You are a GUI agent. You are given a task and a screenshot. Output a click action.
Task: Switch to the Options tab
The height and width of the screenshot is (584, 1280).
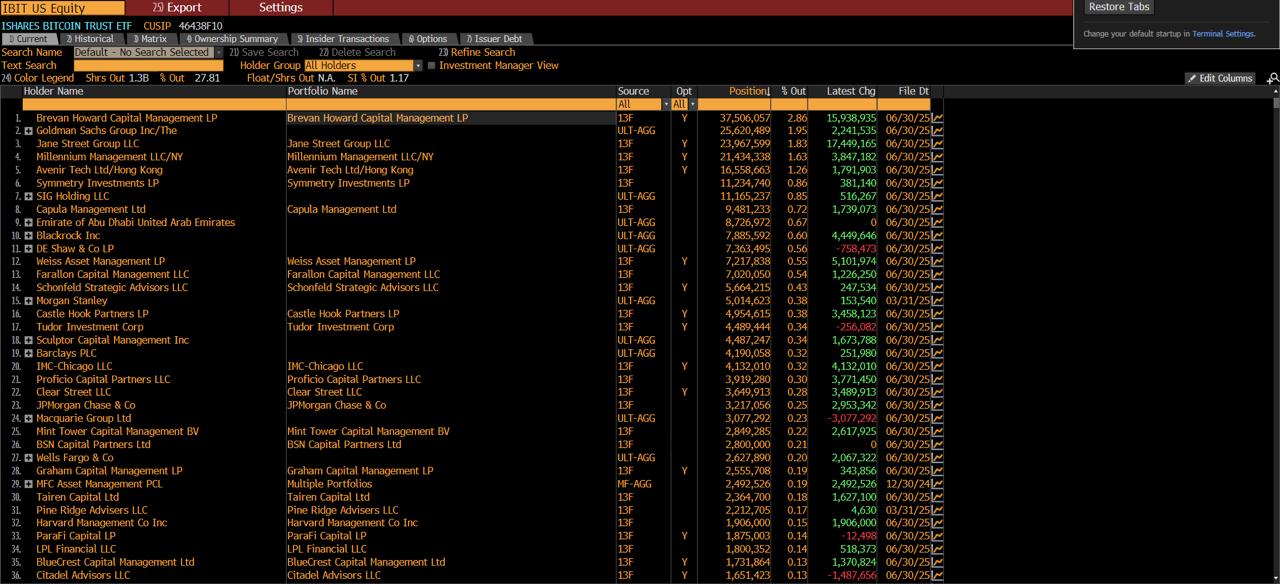[428, 39]
